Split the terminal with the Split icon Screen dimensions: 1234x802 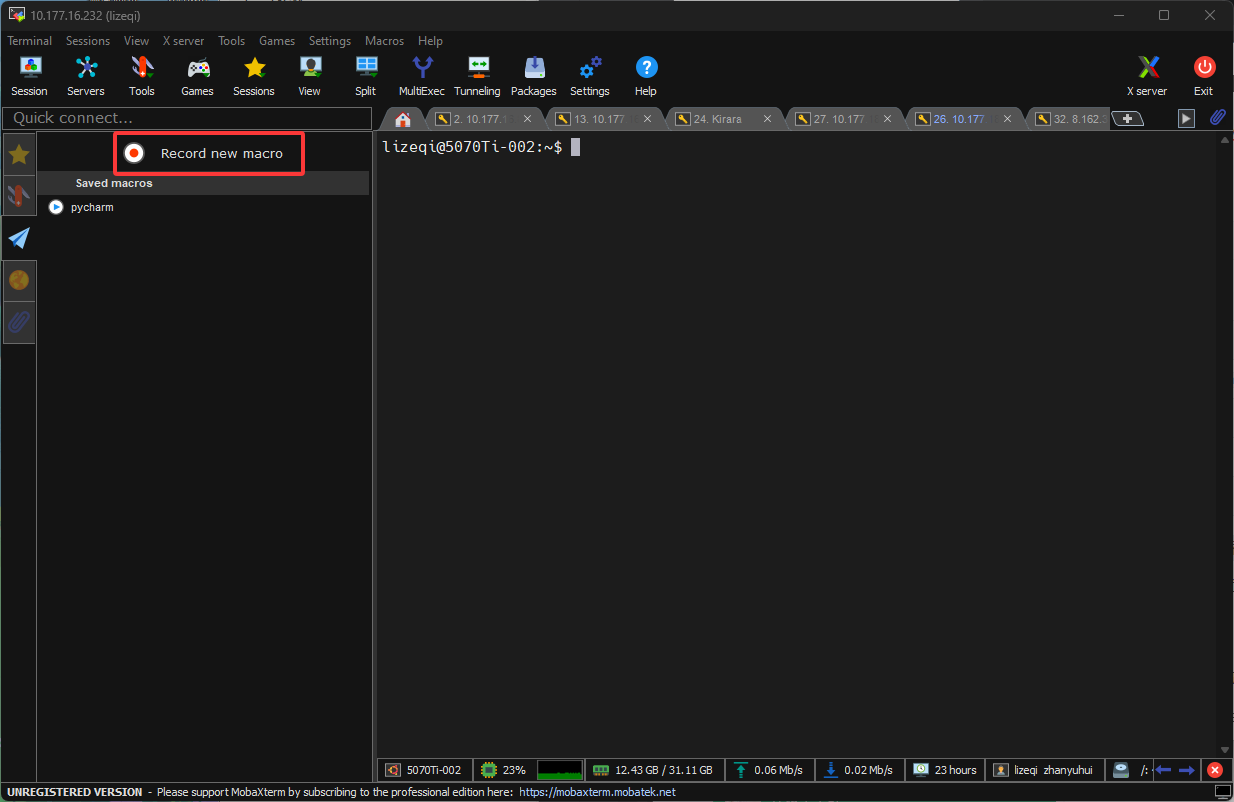point(366,76)
